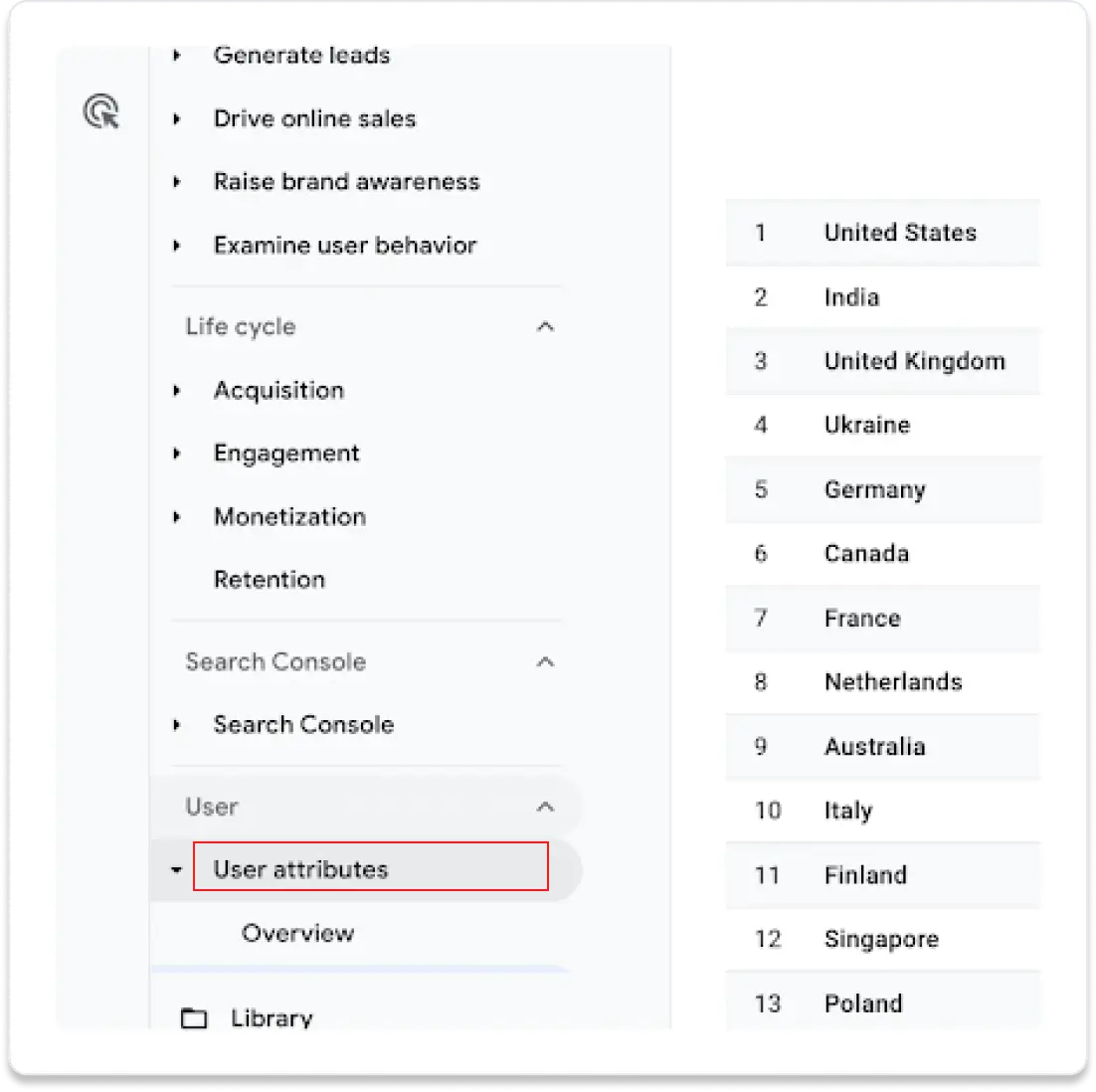Collapse the User section

(x=545, y=808)
